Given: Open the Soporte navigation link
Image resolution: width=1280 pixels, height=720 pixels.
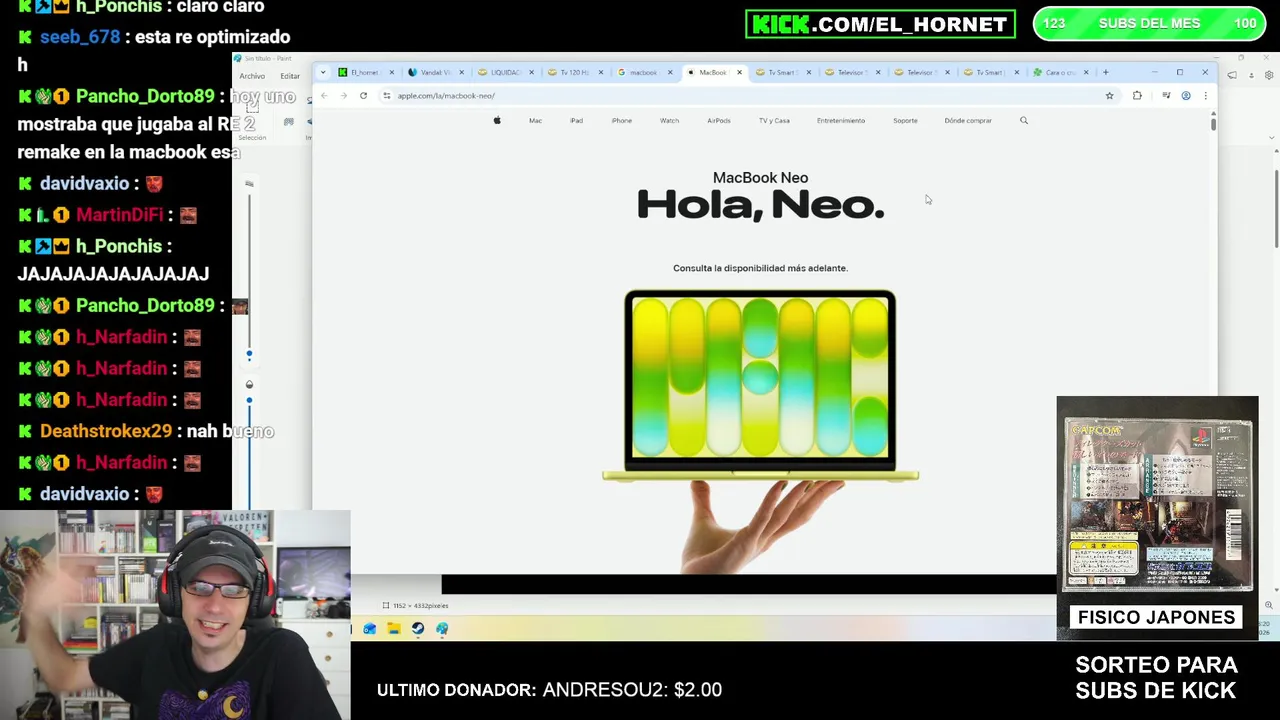Looking at the screenshot, I should (905, 120).
